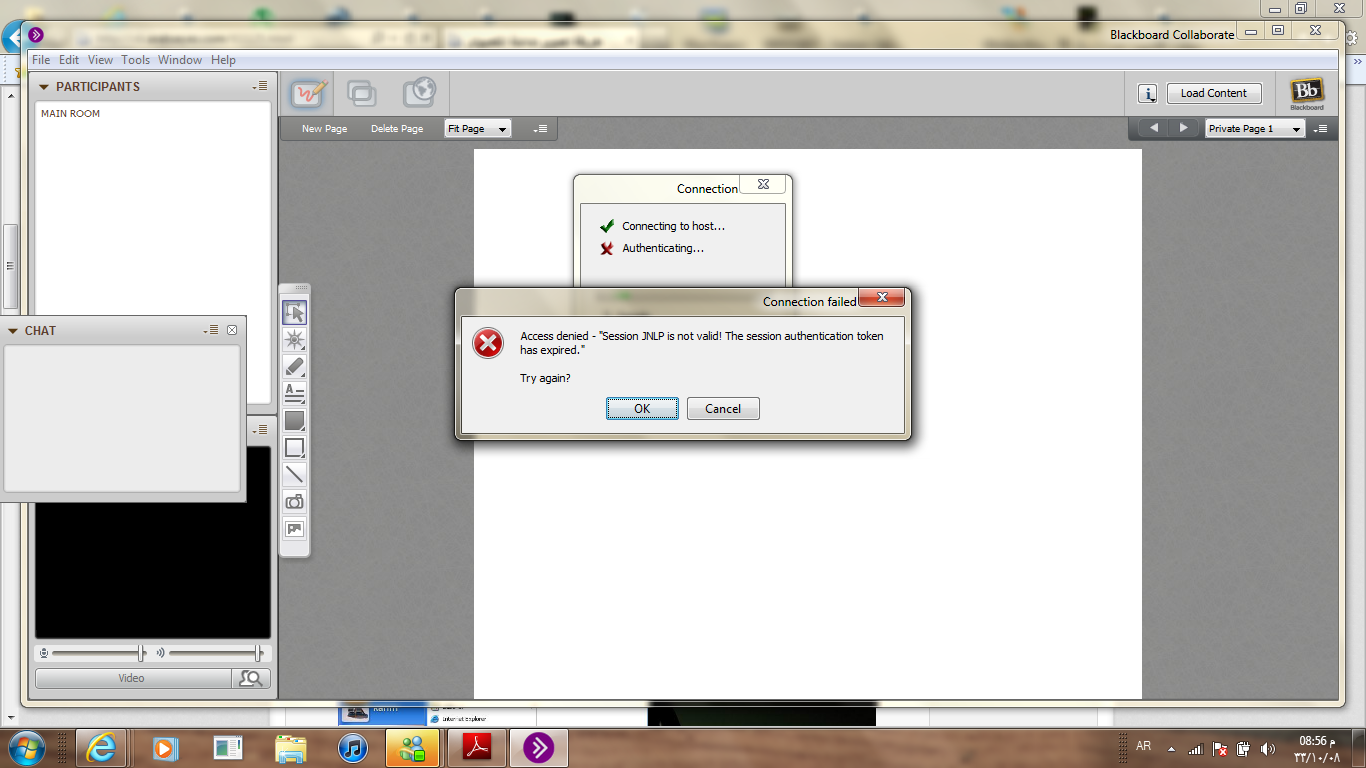Open the Participants panel options menu
The height and width of the screenshot is (768, 1366).
(x=260, y=87)
